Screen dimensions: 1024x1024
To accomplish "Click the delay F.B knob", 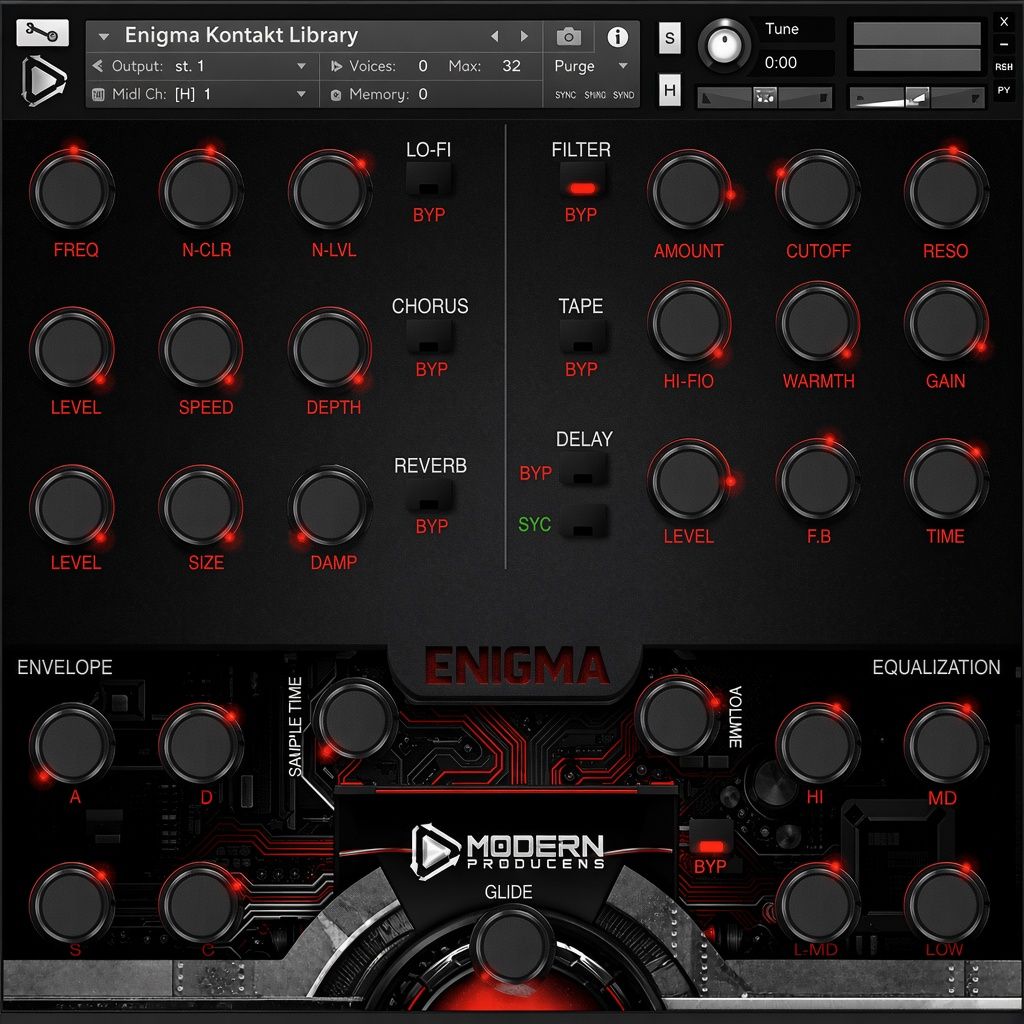I will tap(818, 480).
